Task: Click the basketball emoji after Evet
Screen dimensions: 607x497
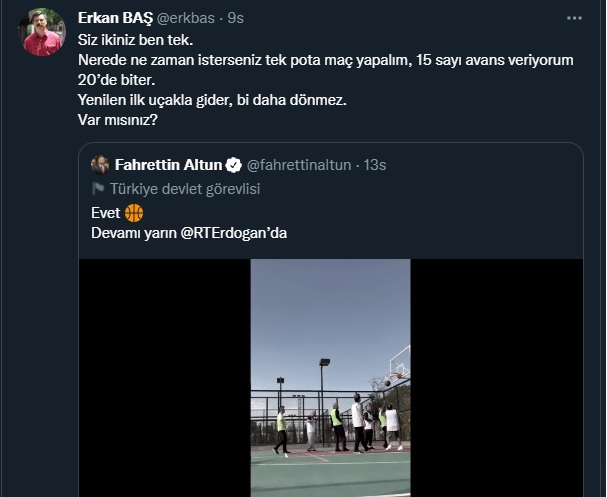Action: coord(135,214)
